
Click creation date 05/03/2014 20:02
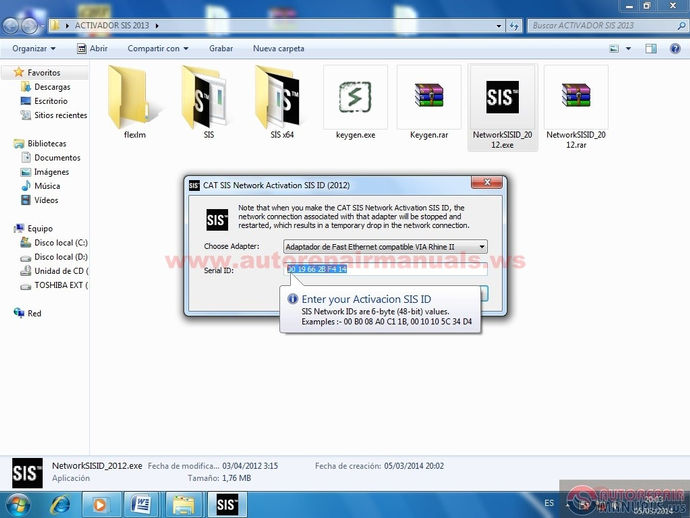(414, 466)
